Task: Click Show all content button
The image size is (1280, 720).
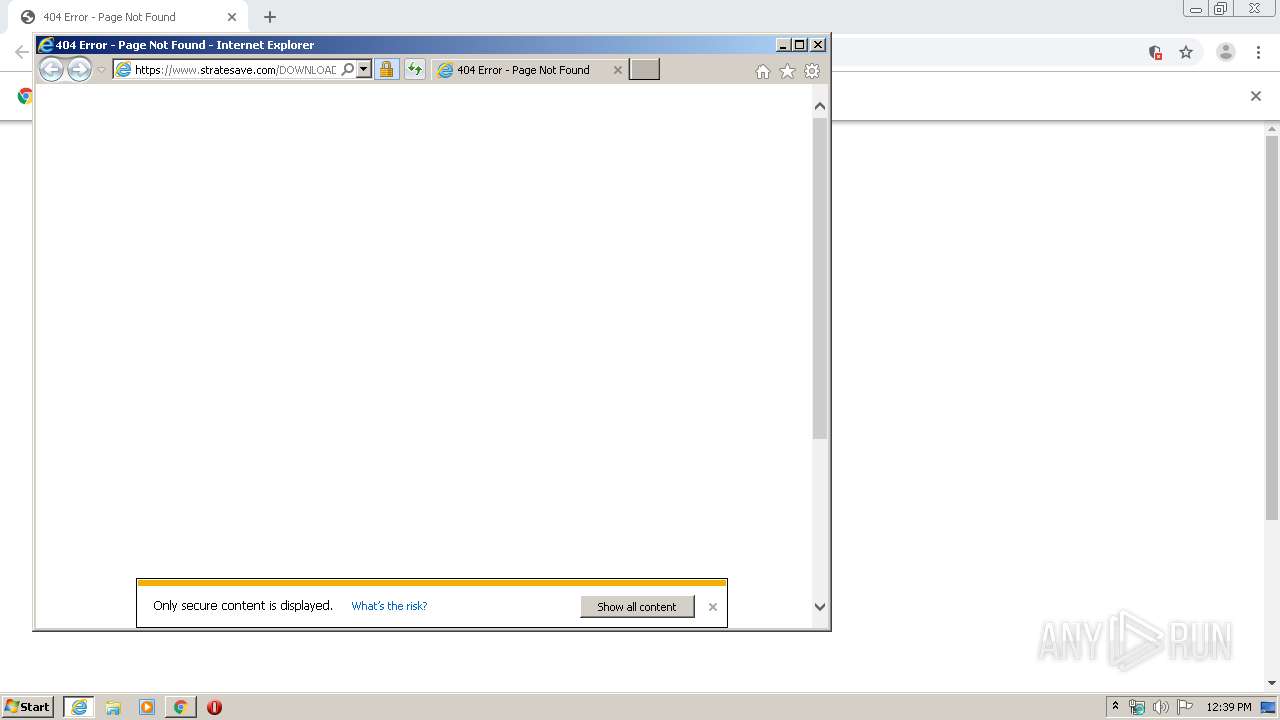Action: pos(637,607)
